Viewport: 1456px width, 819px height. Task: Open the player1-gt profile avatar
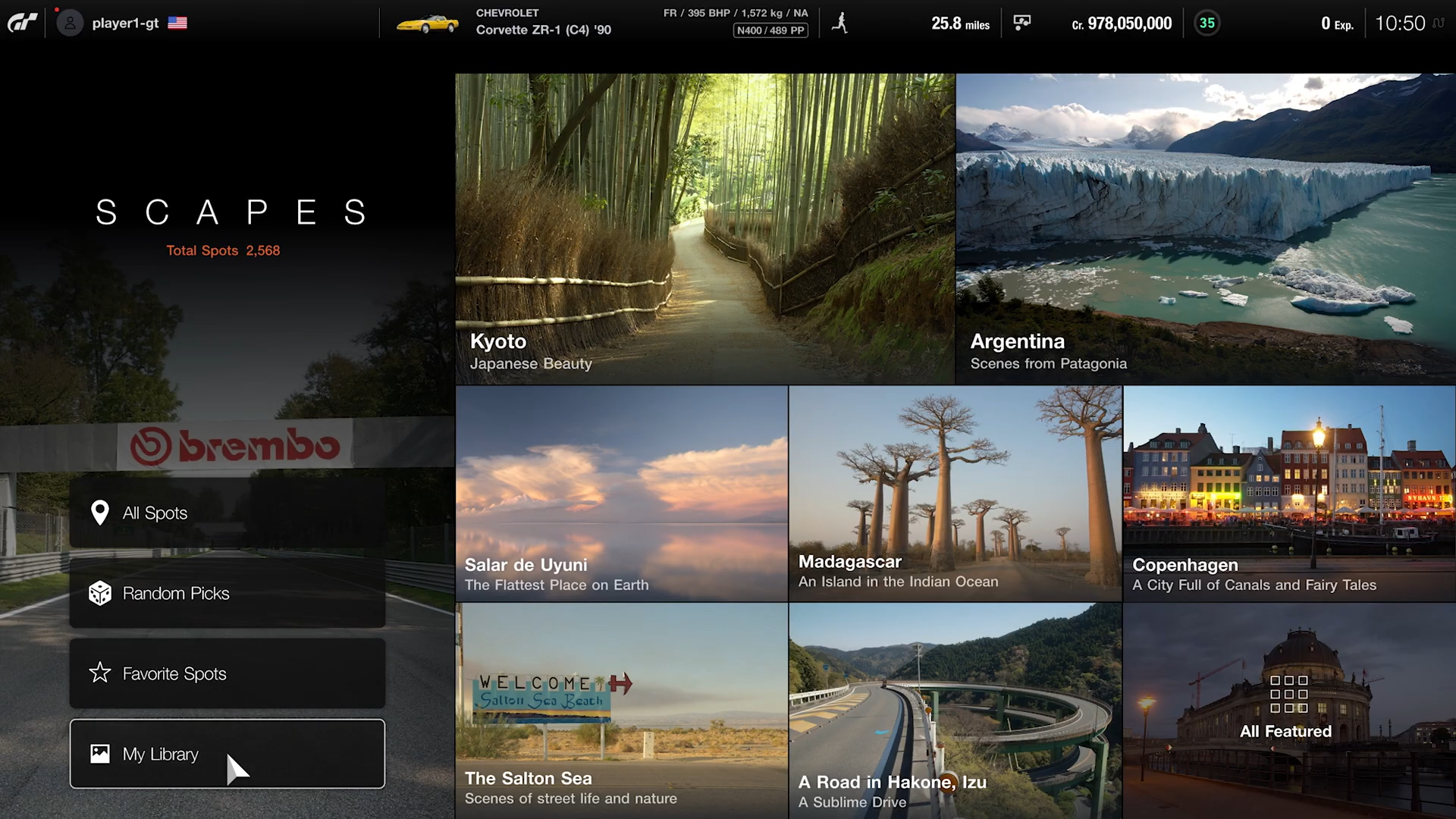coord(70,23)
